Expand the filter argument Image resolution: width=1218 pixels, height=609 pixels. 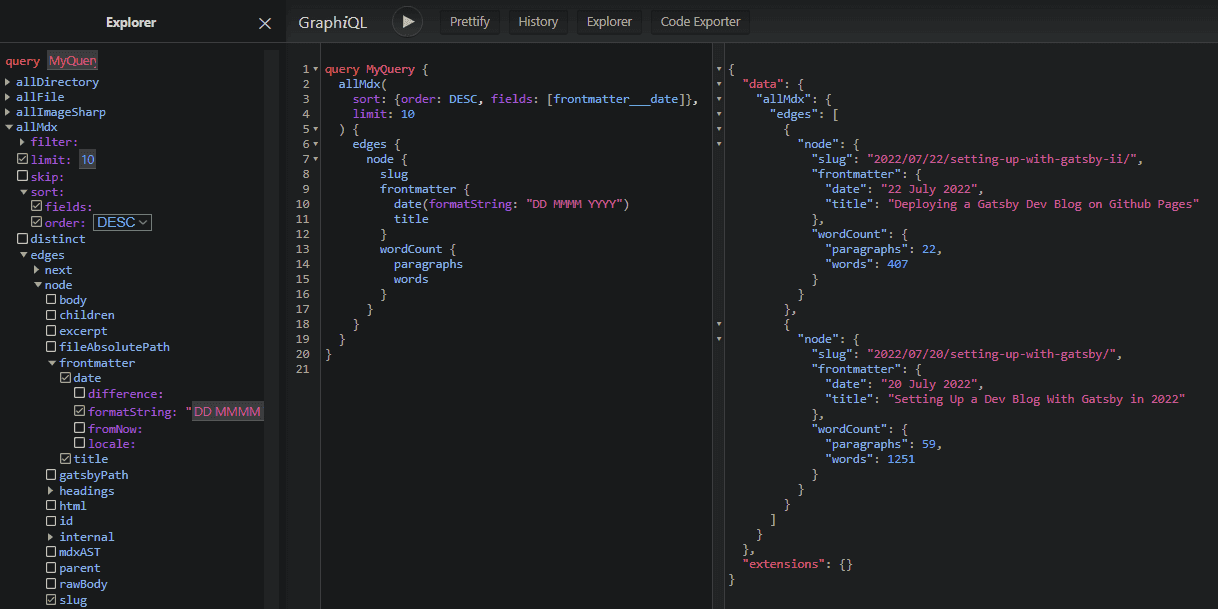(23, 142)
